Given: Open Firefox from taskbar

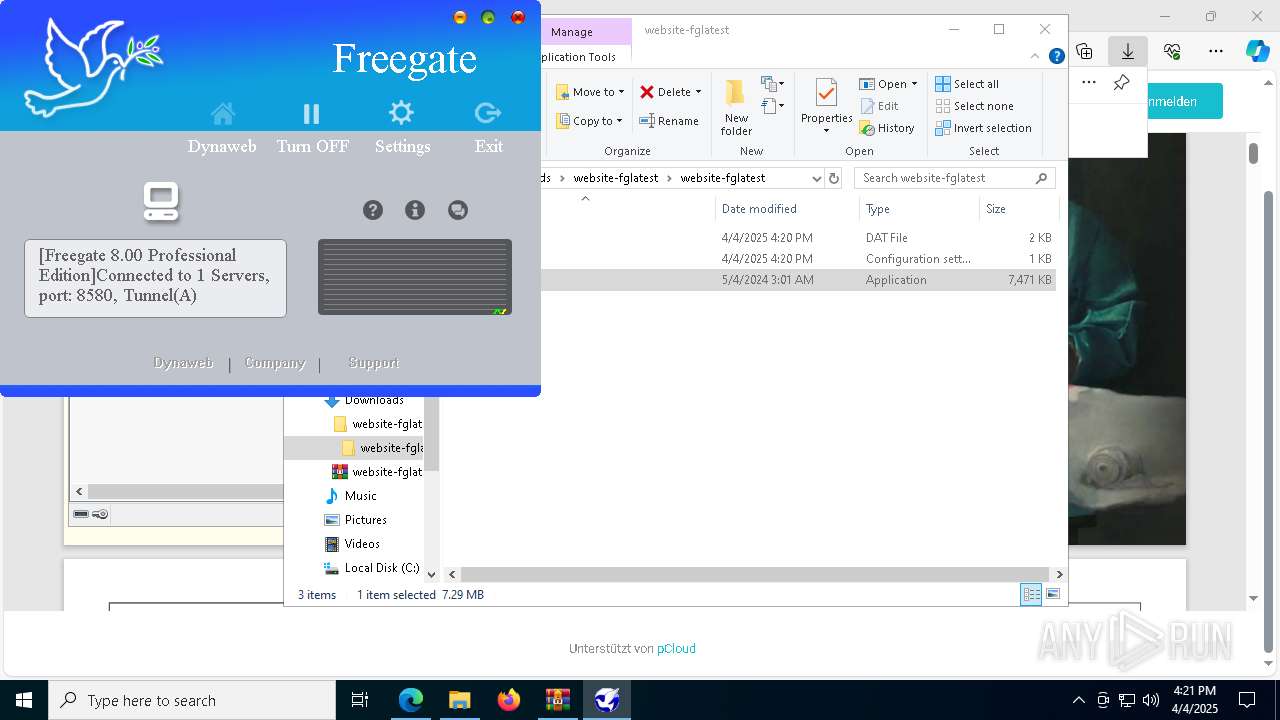Looking at the screenshot, I should [509, 700].
